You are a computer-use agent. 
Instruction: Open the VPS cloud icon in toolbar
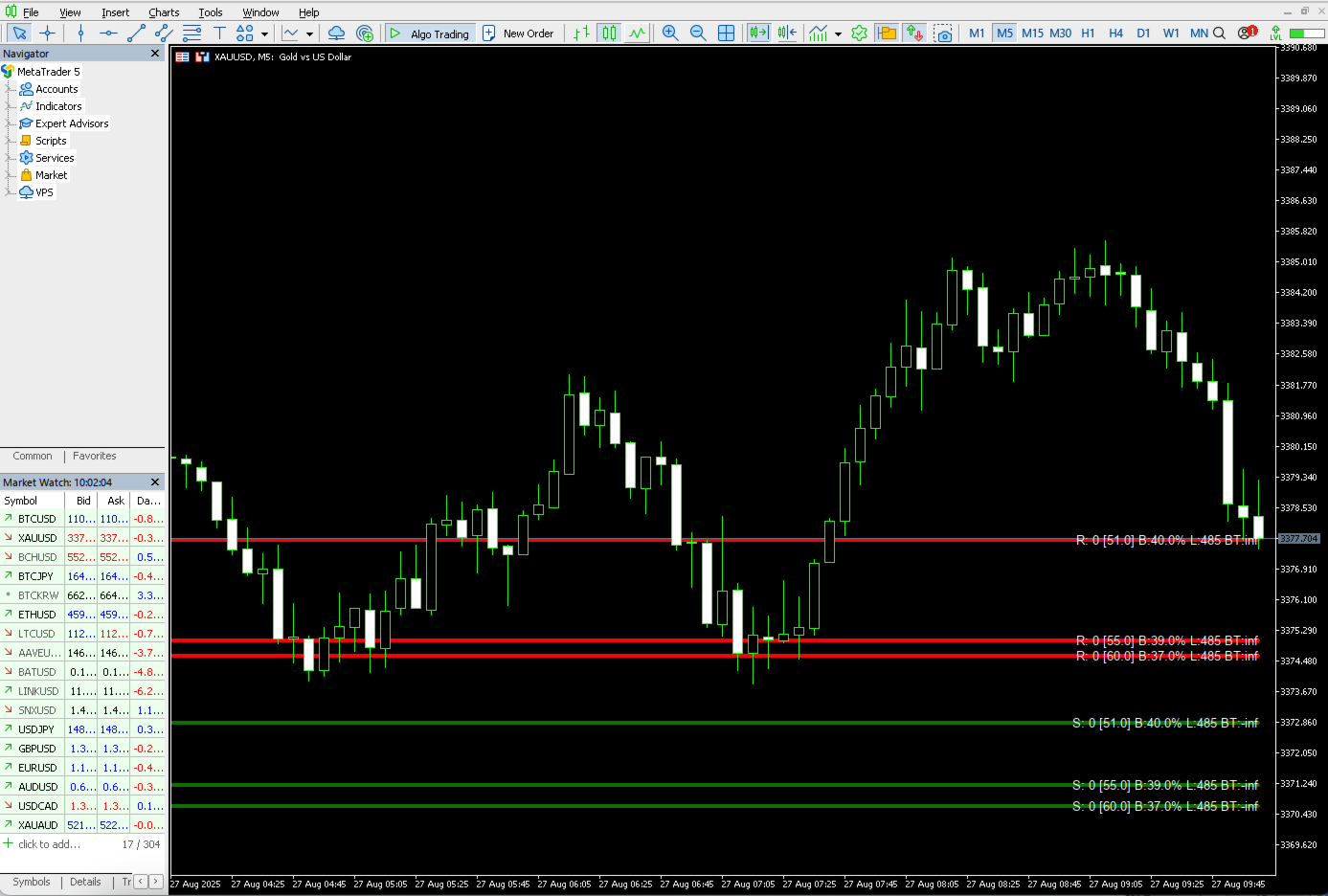tap(336, 34)
